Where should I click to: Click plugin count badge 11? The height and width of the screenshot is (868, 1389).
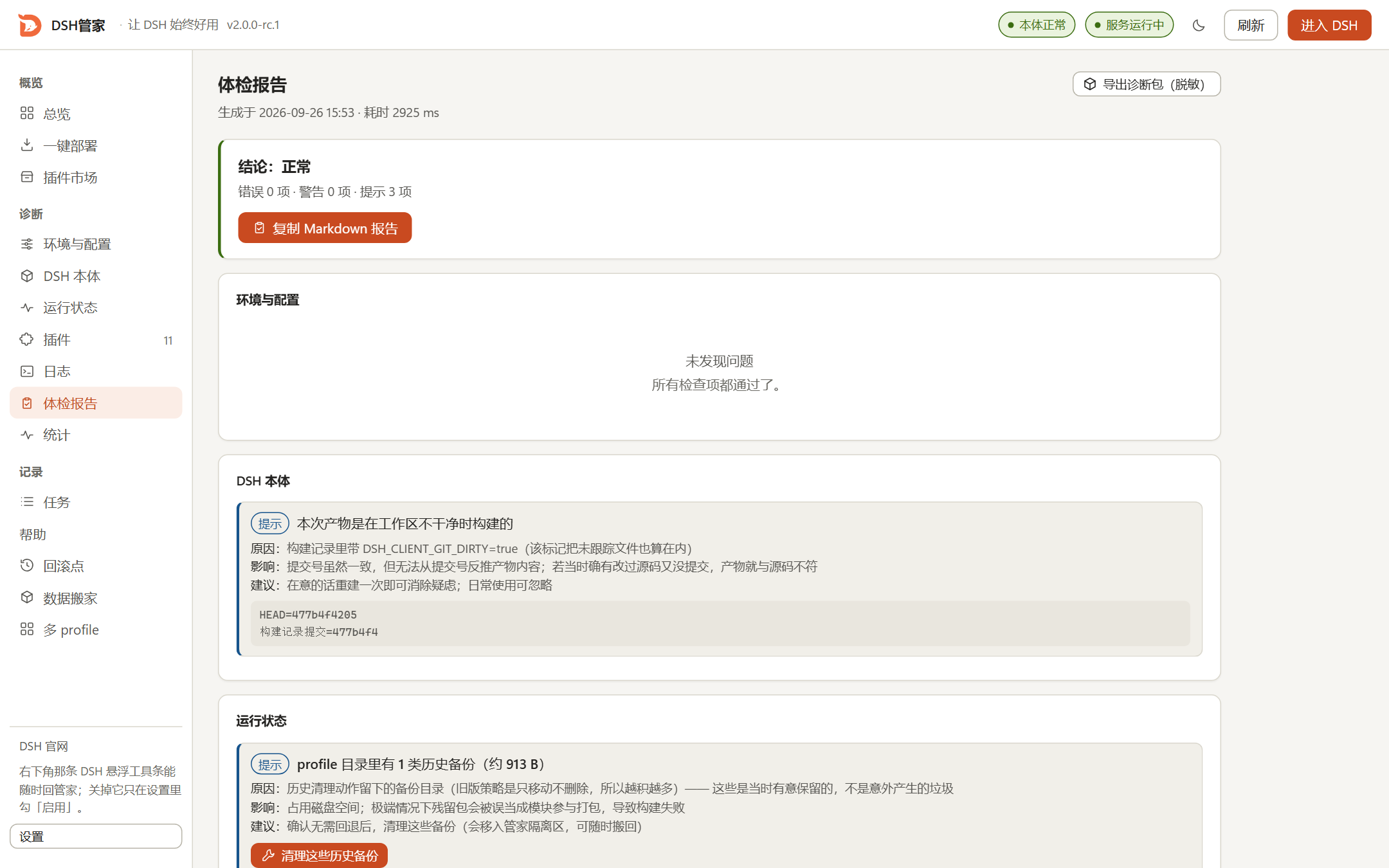click(x=168, y=340)
